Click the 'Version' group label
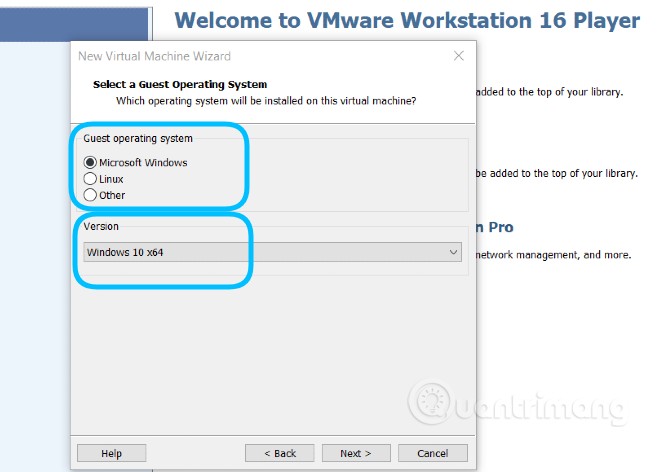The width and height of the screenshot is (660, 472). click(101, 227)
